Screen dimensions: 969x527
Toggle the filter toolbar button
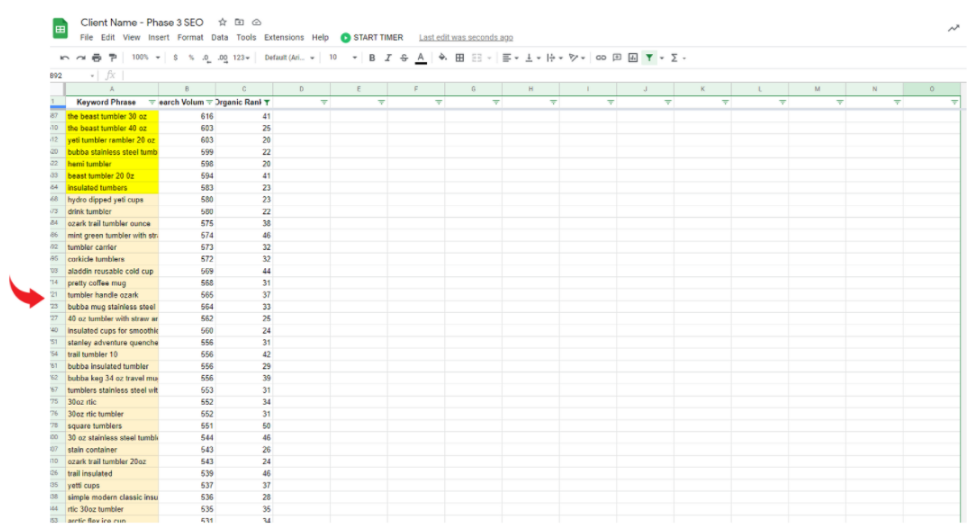[x=650, y=57]
